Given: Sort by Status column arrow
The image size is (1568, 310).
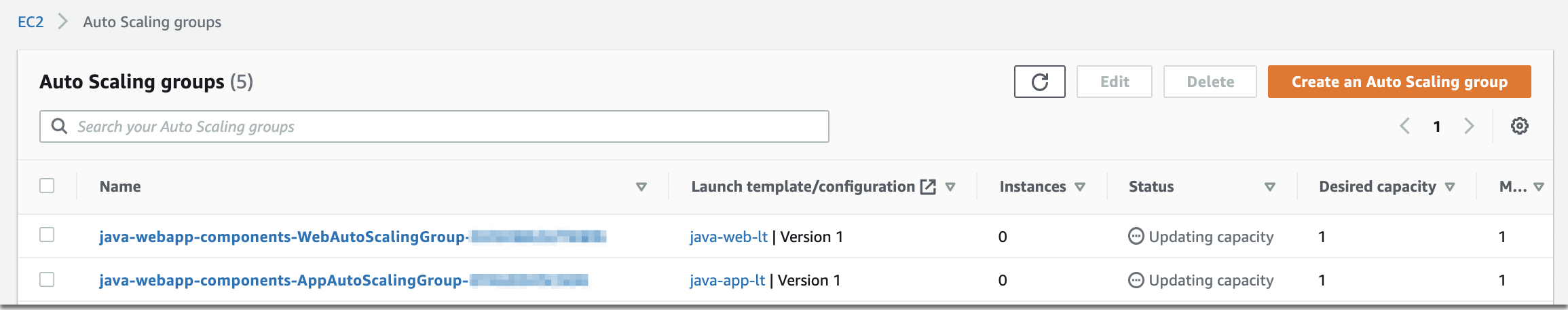Looking at the screenshot, I should click(1269, 187).
